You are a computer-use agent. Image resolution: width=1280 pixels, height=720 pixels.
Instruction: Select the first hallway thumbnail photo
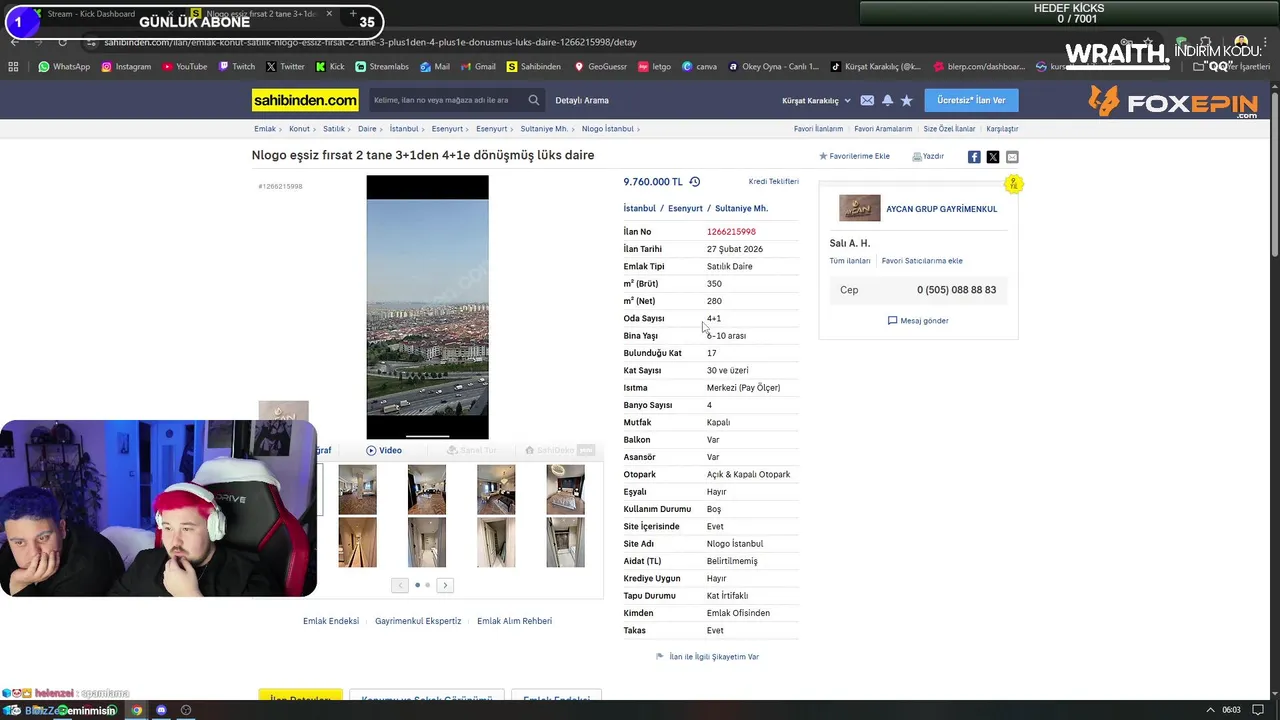357,542
